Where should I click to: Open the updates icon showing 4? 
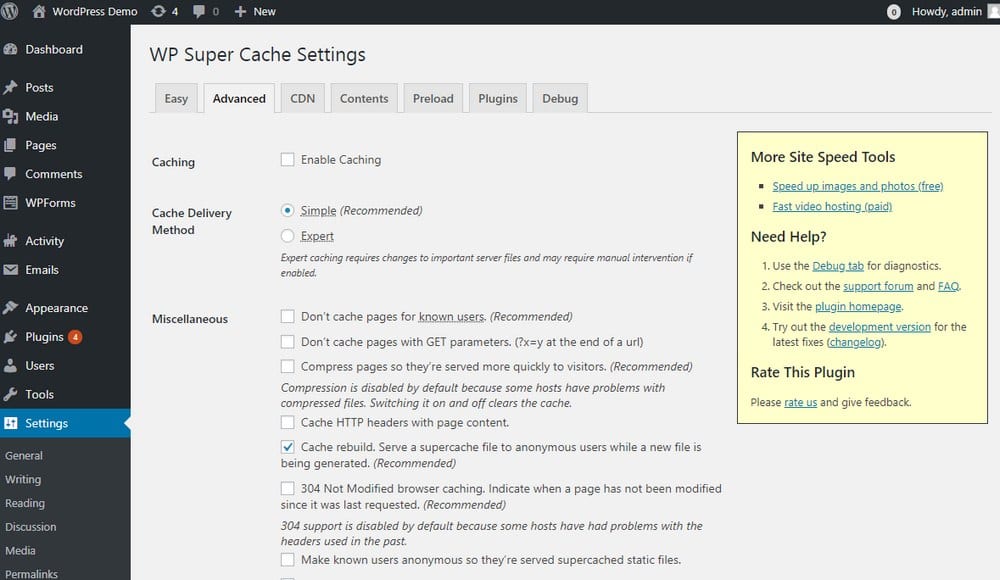(x=158, y=11)
